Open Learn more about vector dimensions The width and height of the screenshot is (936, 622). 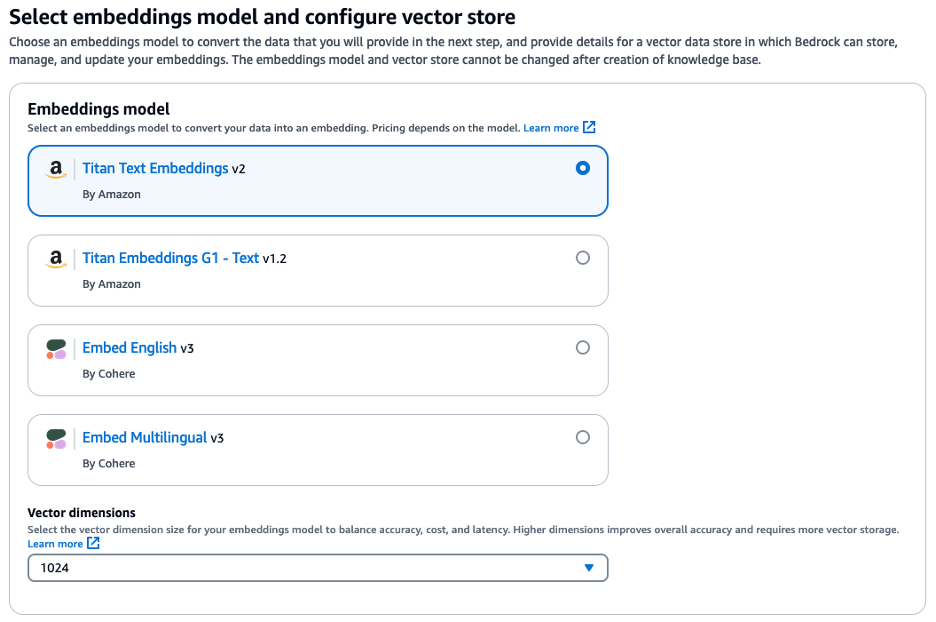(57, 543)
